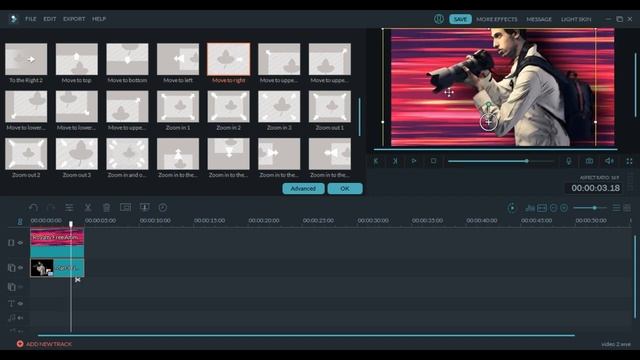Click the circular icon beside SAVE
Screen dimensions: 640x360
click(439, 19)
